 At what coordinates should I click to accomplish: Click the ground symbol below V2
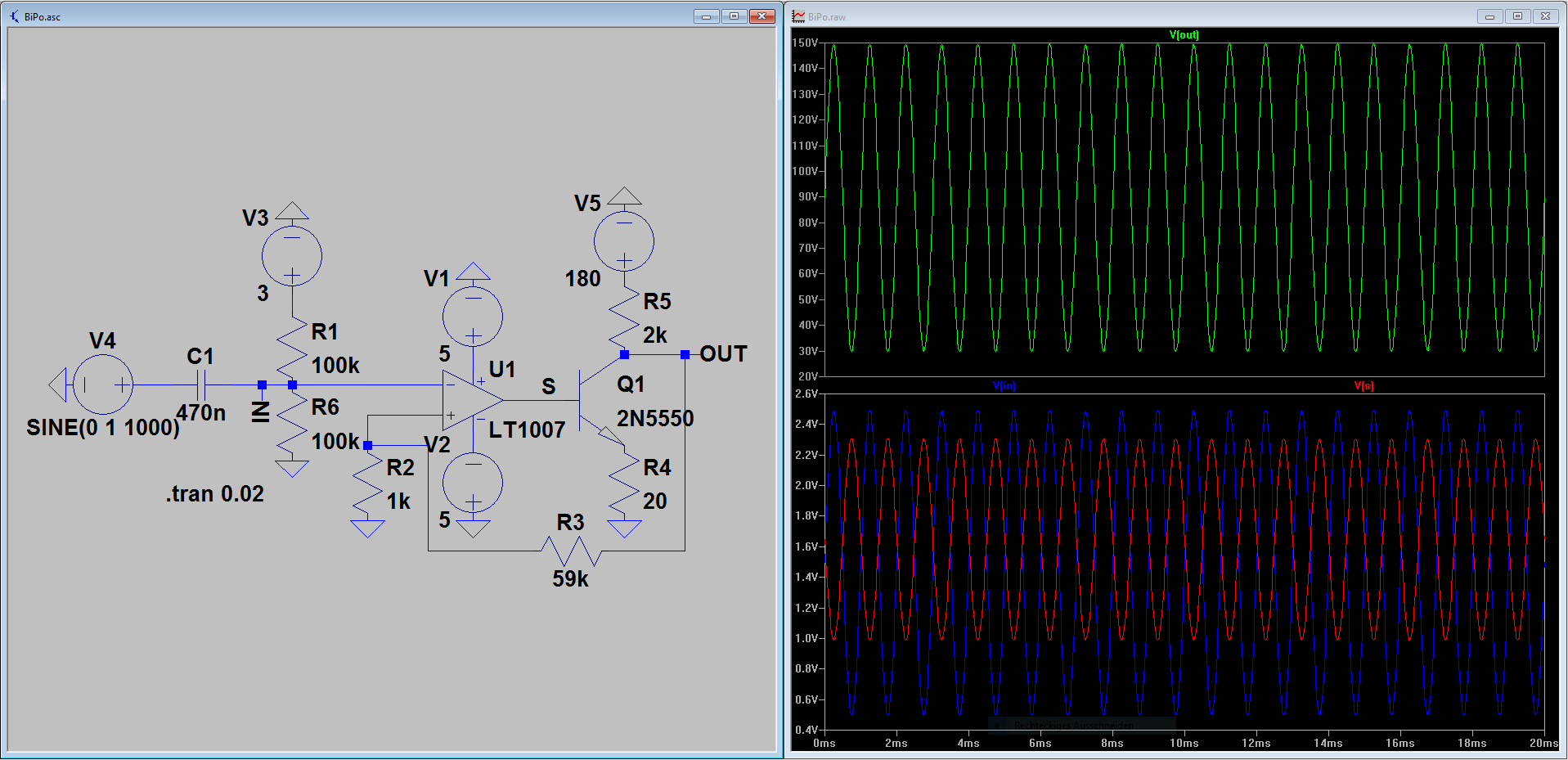click(x=473, y=528)
